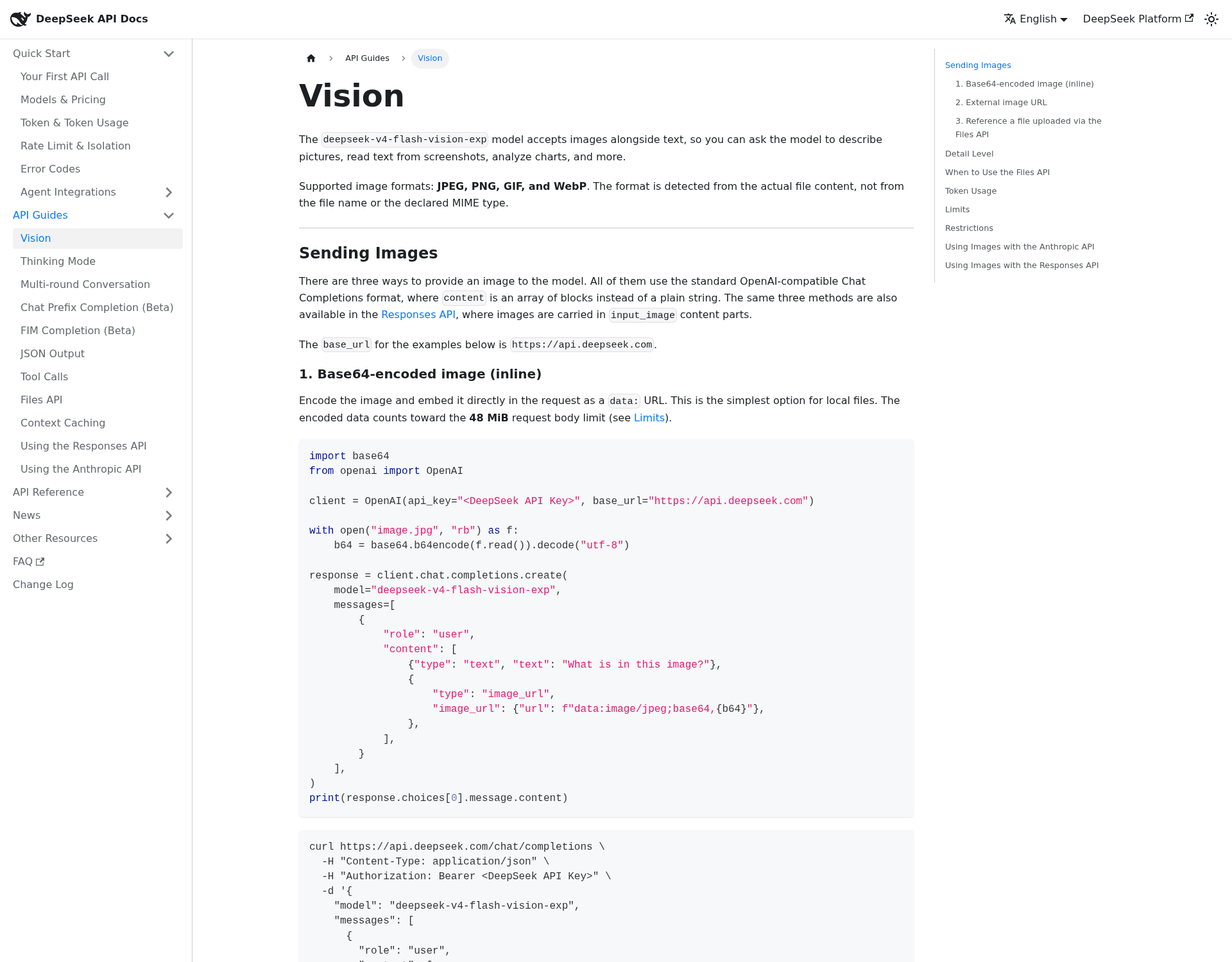Collapse the Quick Start section chevron
The height and width of the screenshot is (962, 1232).
point(169,54)
